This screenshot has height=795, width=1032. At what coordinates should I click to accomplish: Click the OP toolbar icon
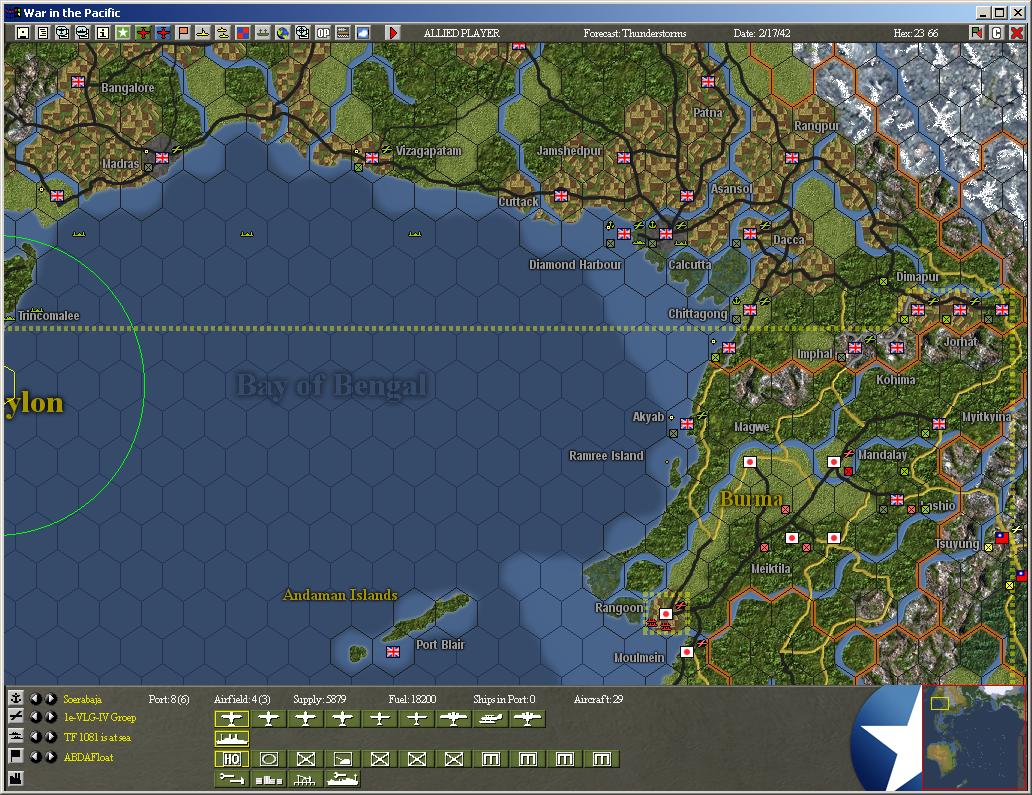pos(322,32)
